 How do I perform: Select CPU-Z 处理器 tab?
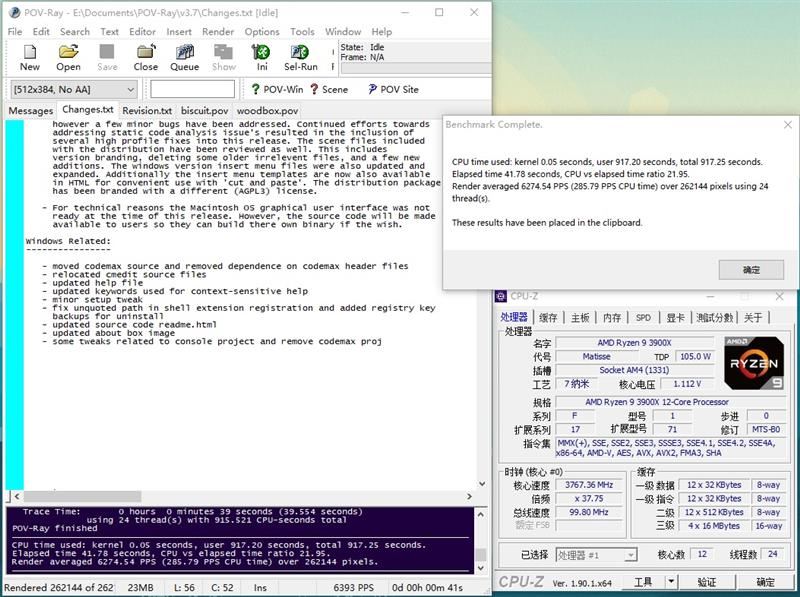coord(514,317)
